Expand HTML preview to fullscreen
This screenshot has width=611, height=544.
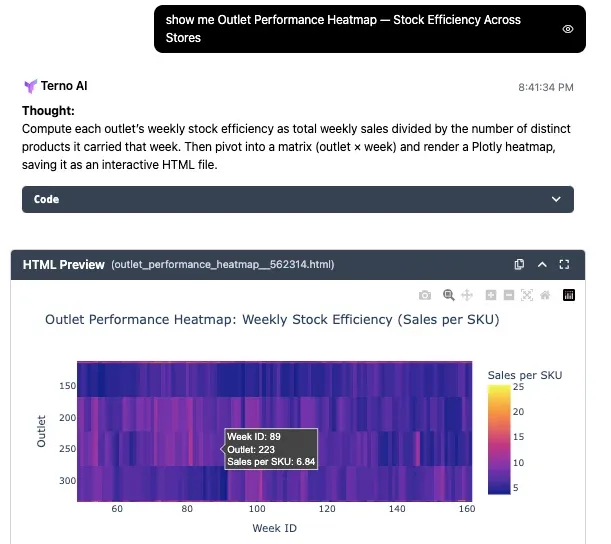tap(565, 265)
